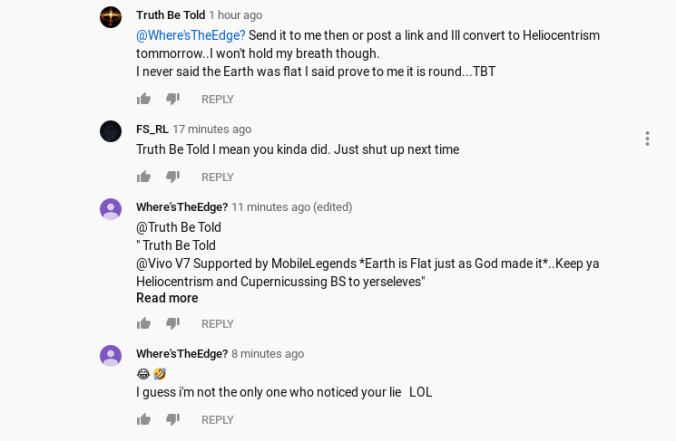This screenshot has width=676, height=441.
Task: Dislike the 11 minutes ago comment
Action: (x=172, y=324)
